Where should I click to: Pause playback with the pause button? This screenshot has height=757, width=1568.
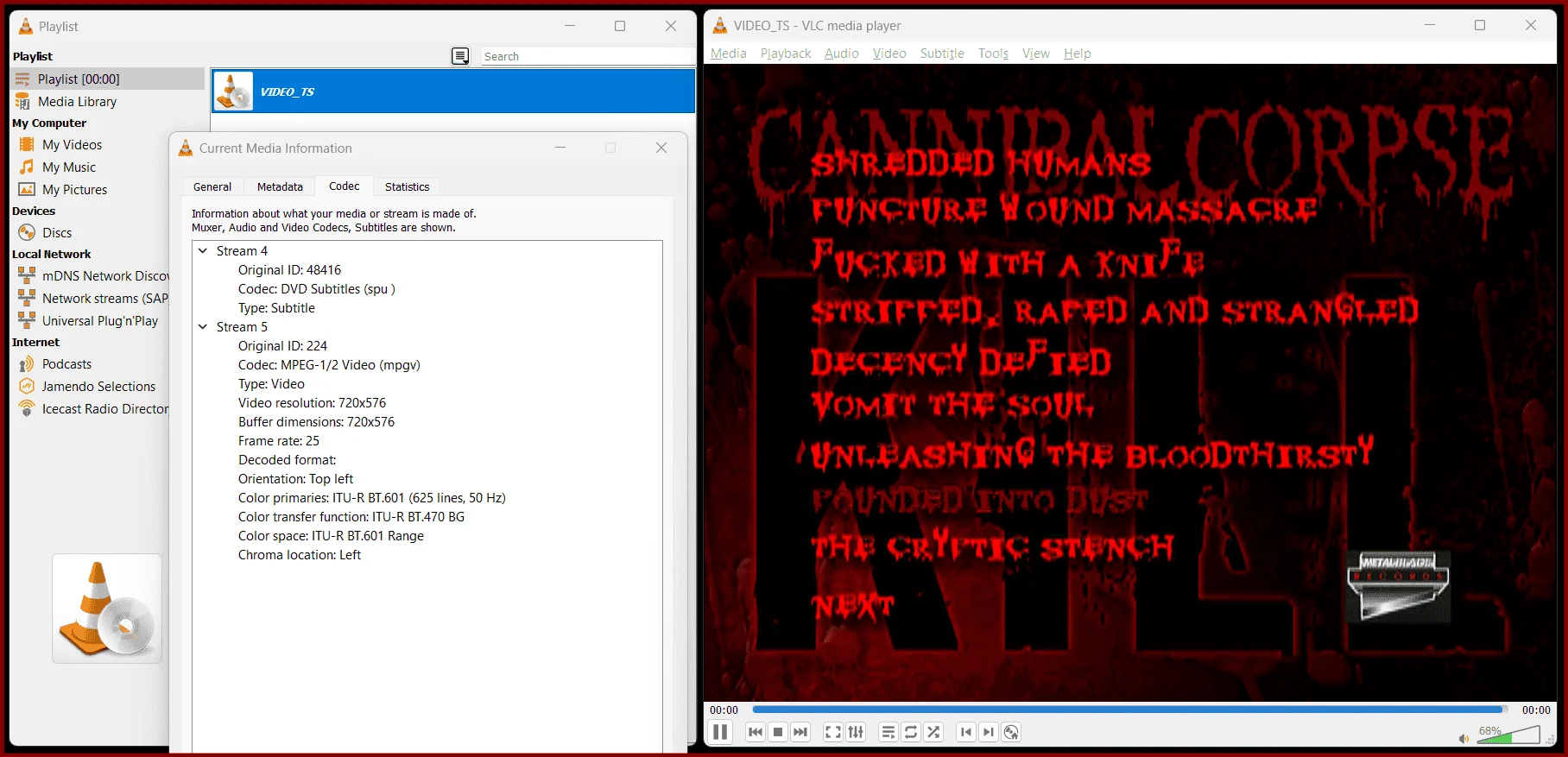tap(720, 732)
